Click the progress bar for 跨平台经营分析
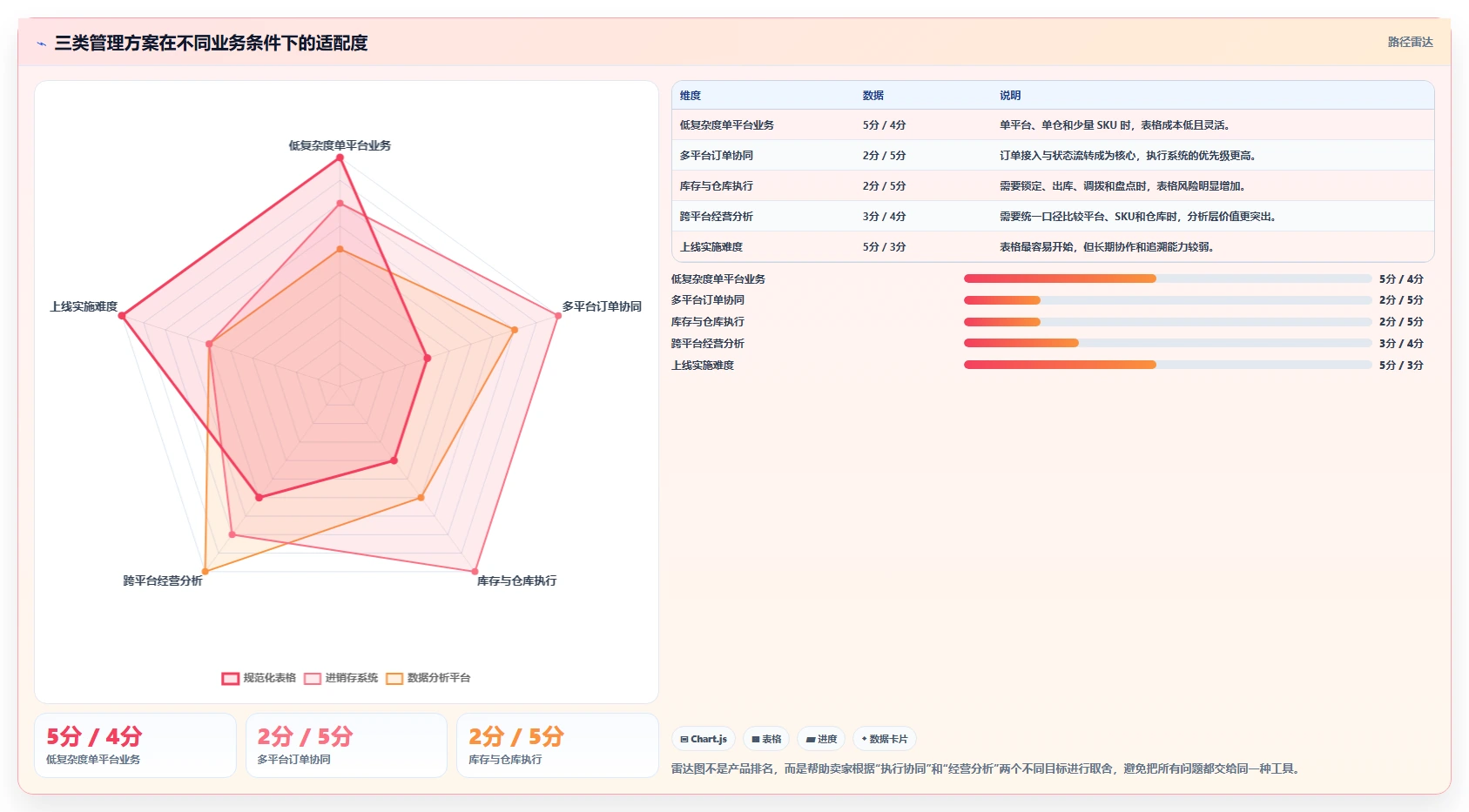1469x812 pixels. [x=1168, y=343]
